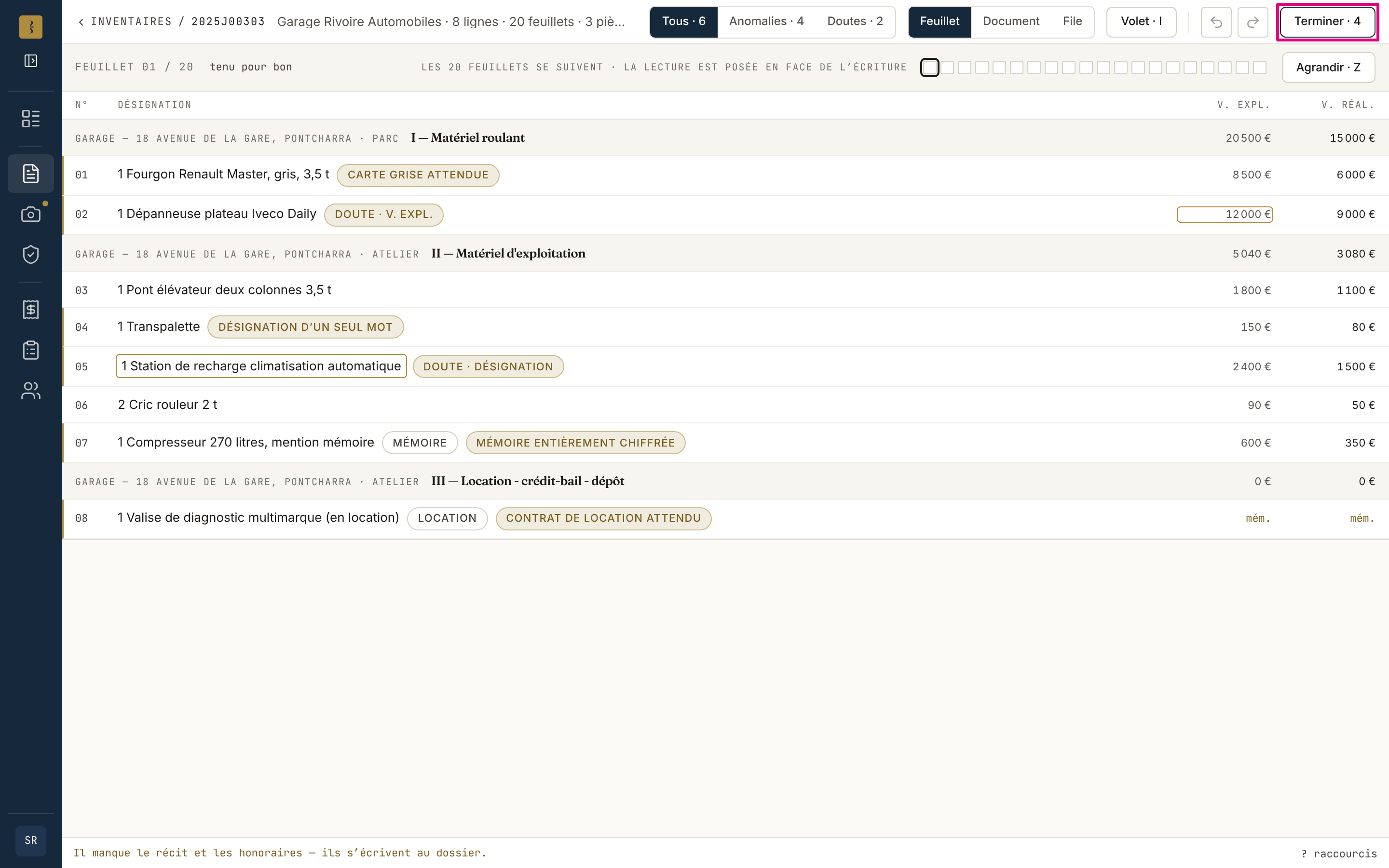Open the clipboard tasks icon

pyautogui.click(x=31, y=350)
